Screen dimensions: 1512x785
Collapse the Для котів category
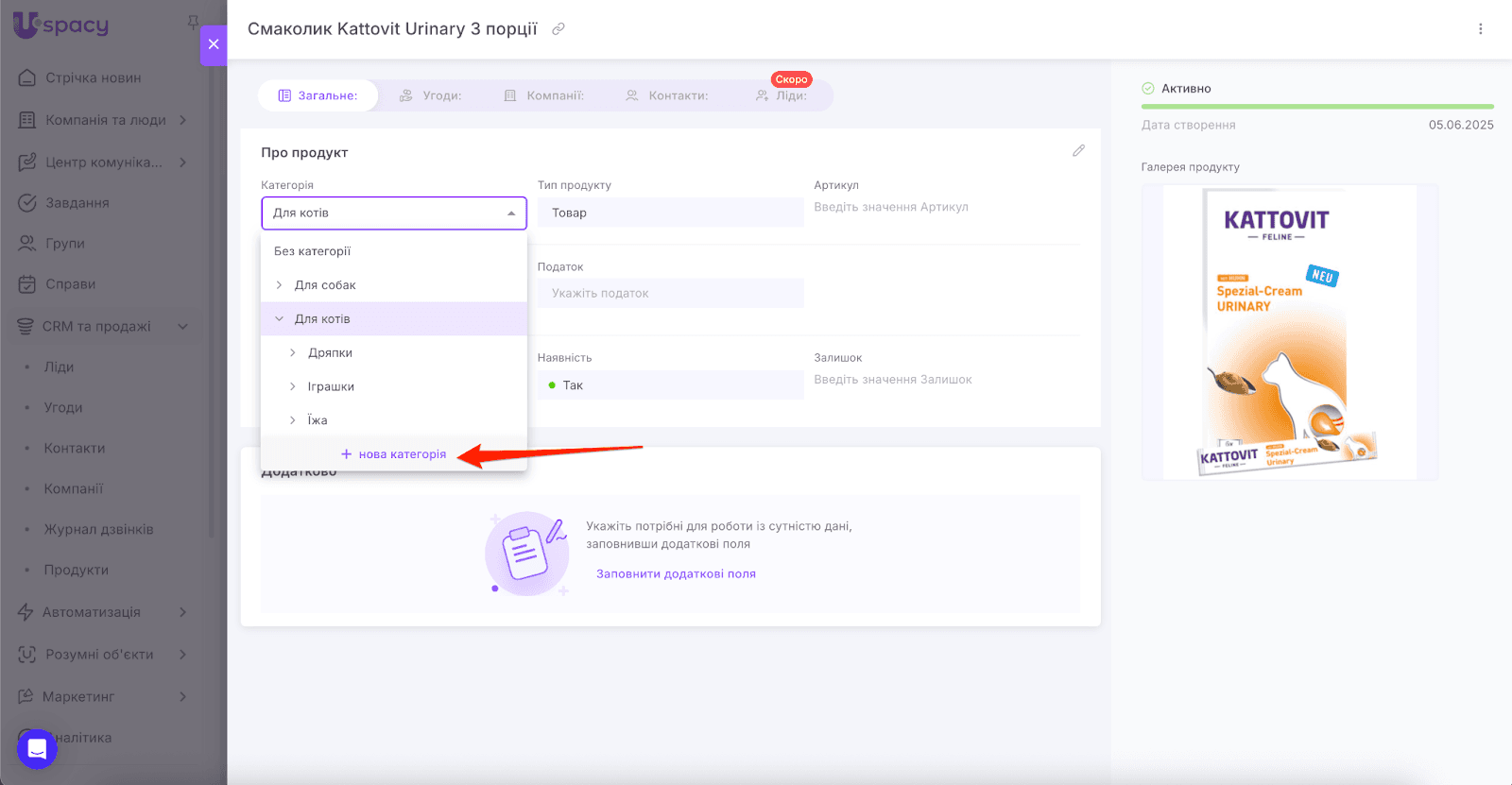[279, 319]
